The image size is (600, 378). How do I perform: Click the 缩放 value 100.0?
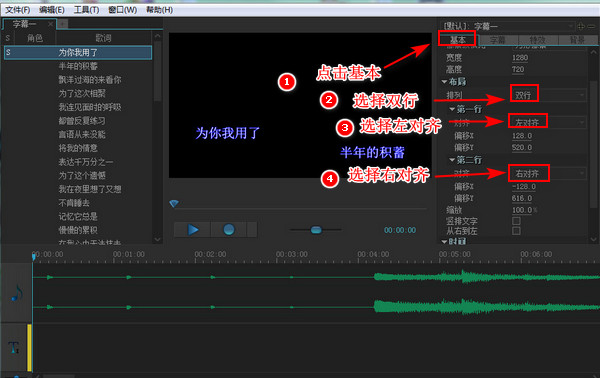(x=522, y=210)
